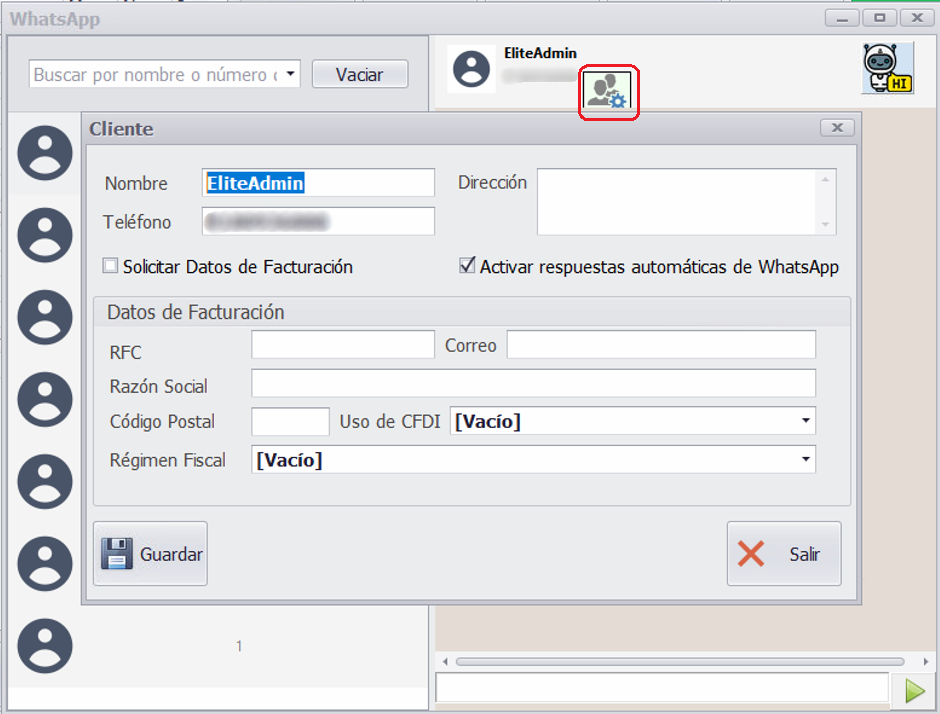This screenshot has height=714, width=940.
Task: Open the Régimen Fiscal dropdown
Action: (x=805, y=459)
